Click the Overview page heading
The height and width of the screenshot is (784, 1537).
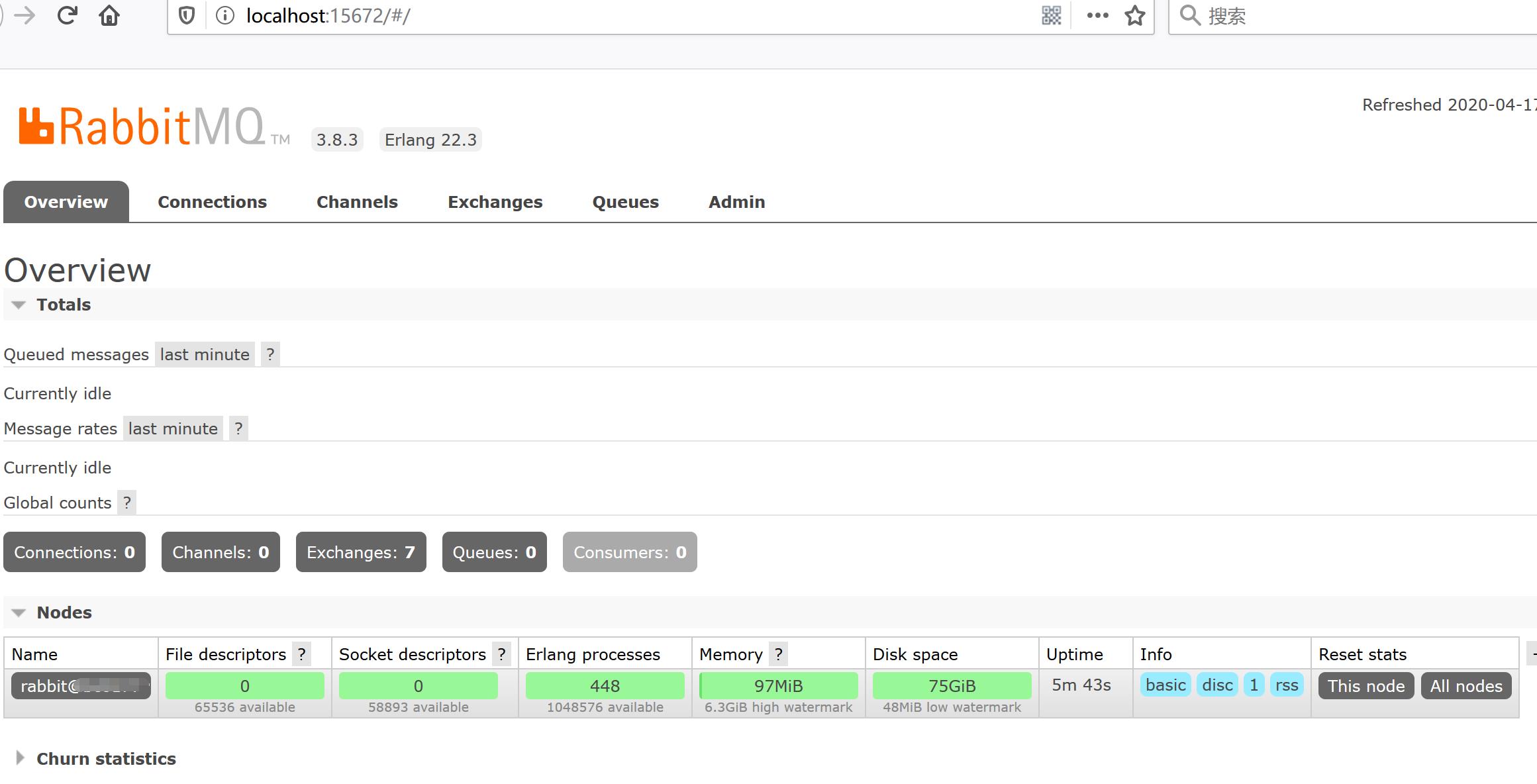[77, 270]
